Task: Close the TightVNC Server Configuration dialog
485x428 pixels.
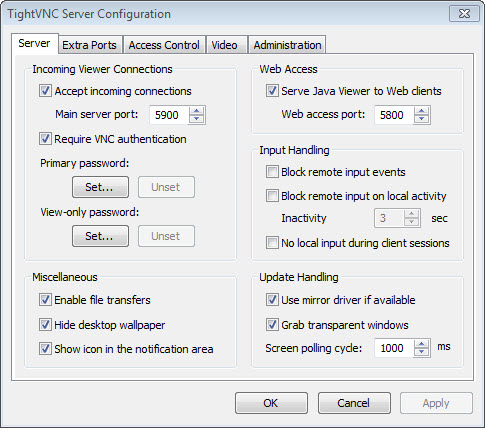Action: click(x=464, y=14)
